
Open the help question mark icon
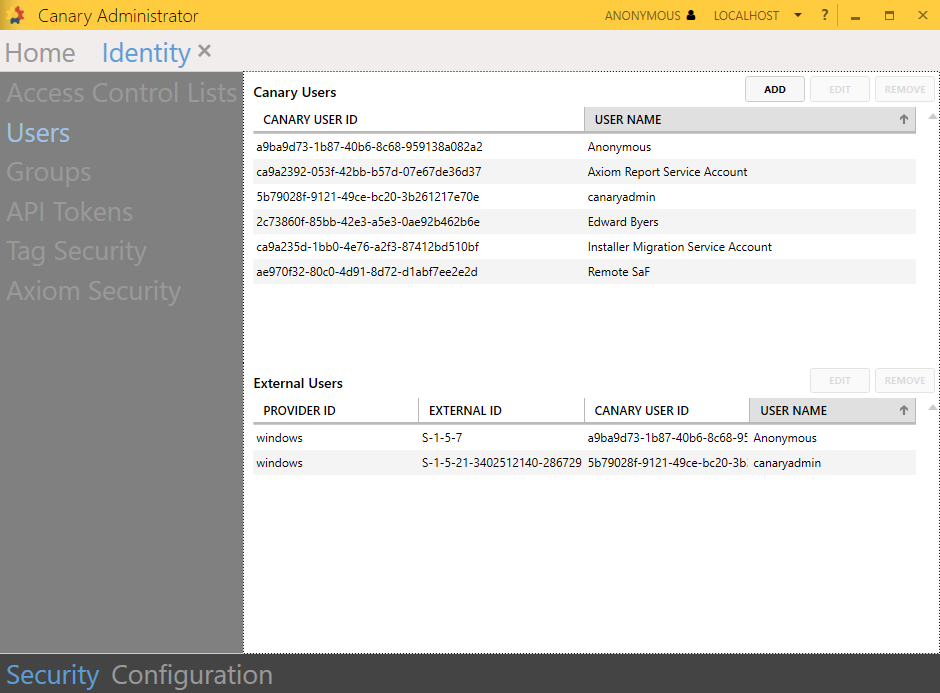825,16
